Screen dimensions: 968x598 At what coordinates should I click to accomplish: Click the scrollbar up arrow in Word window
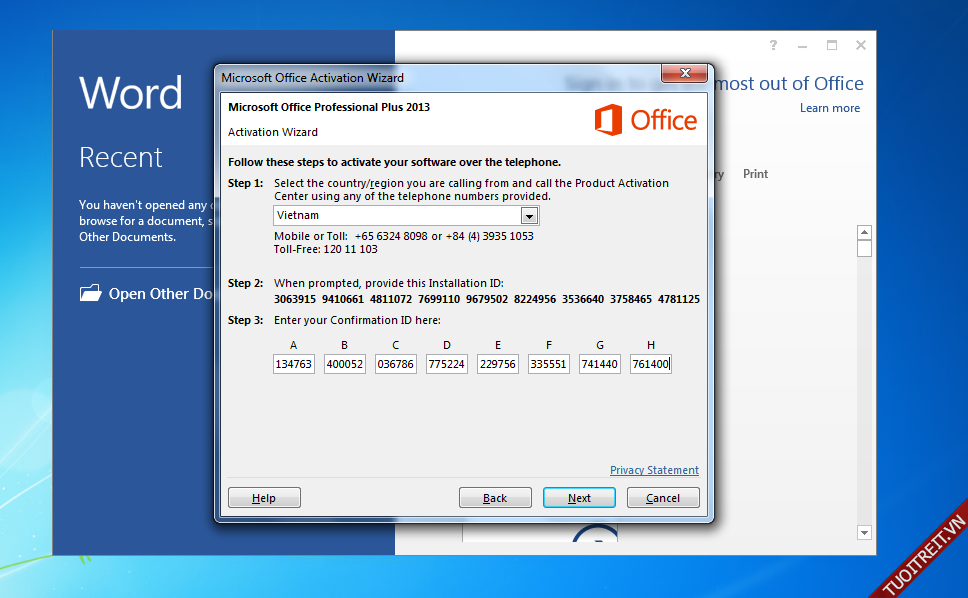point(864,233)
